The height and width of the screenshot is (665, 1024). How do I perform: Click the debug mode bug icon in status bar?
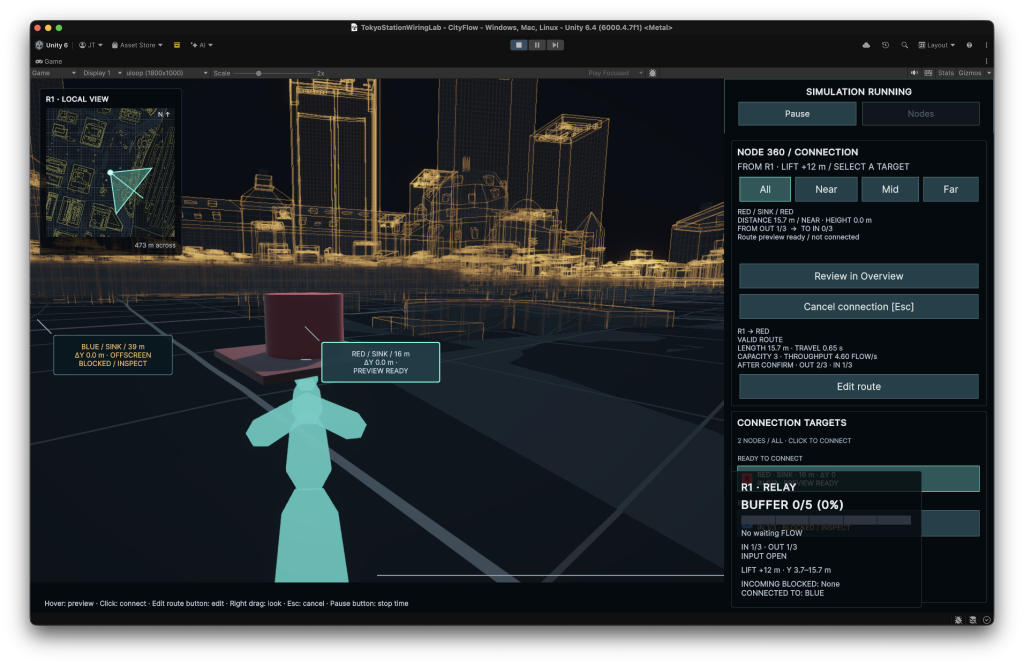[x=958, y=620]
